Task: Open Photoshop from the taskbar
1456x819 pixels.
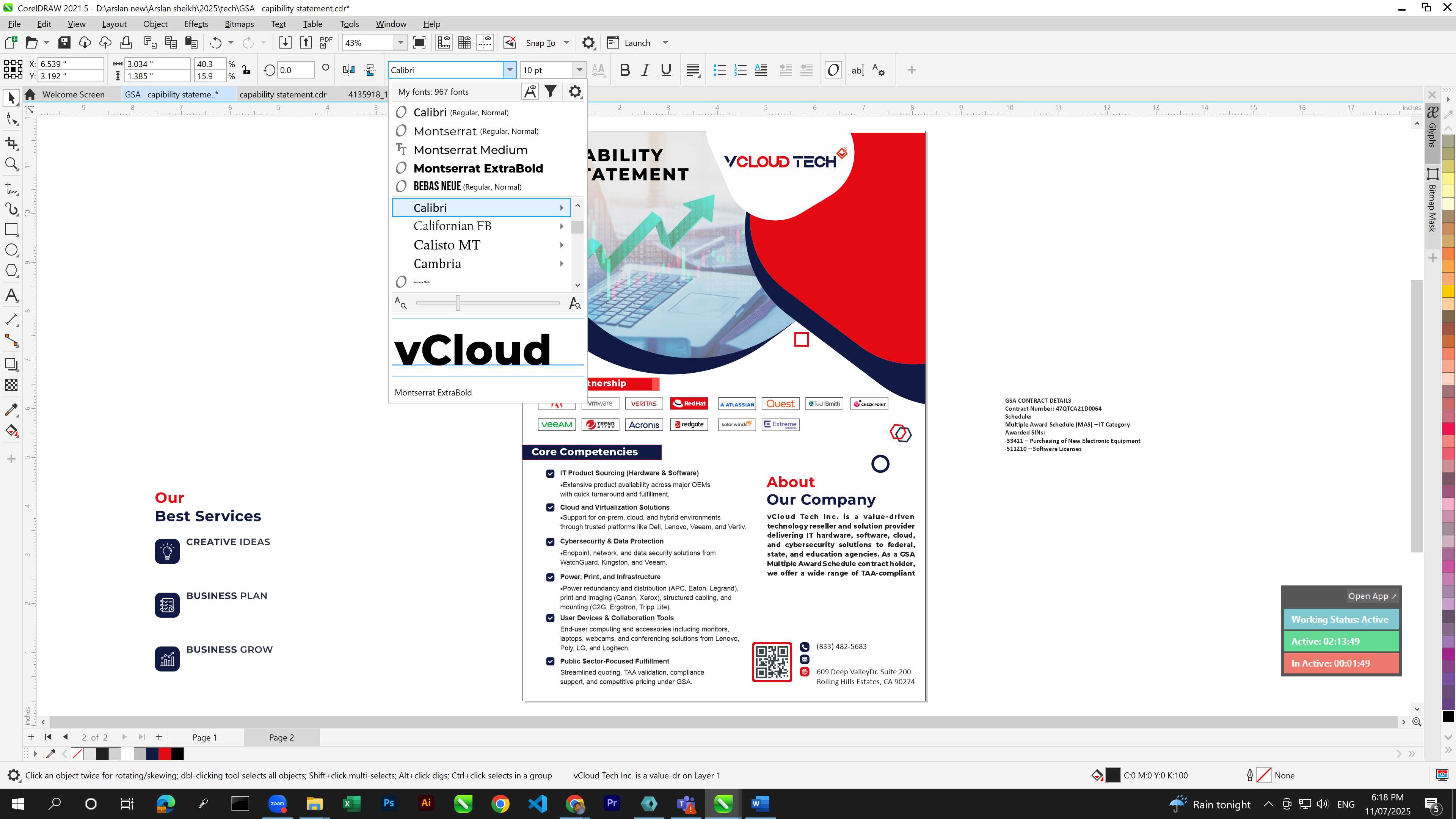Action: (389, 803)
